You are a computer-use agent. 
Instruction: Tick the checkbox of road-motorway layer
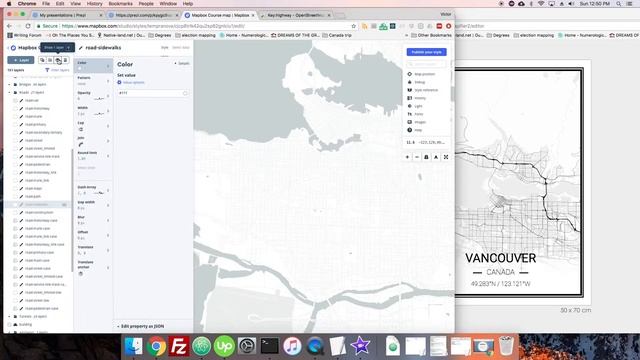[15, 109]
